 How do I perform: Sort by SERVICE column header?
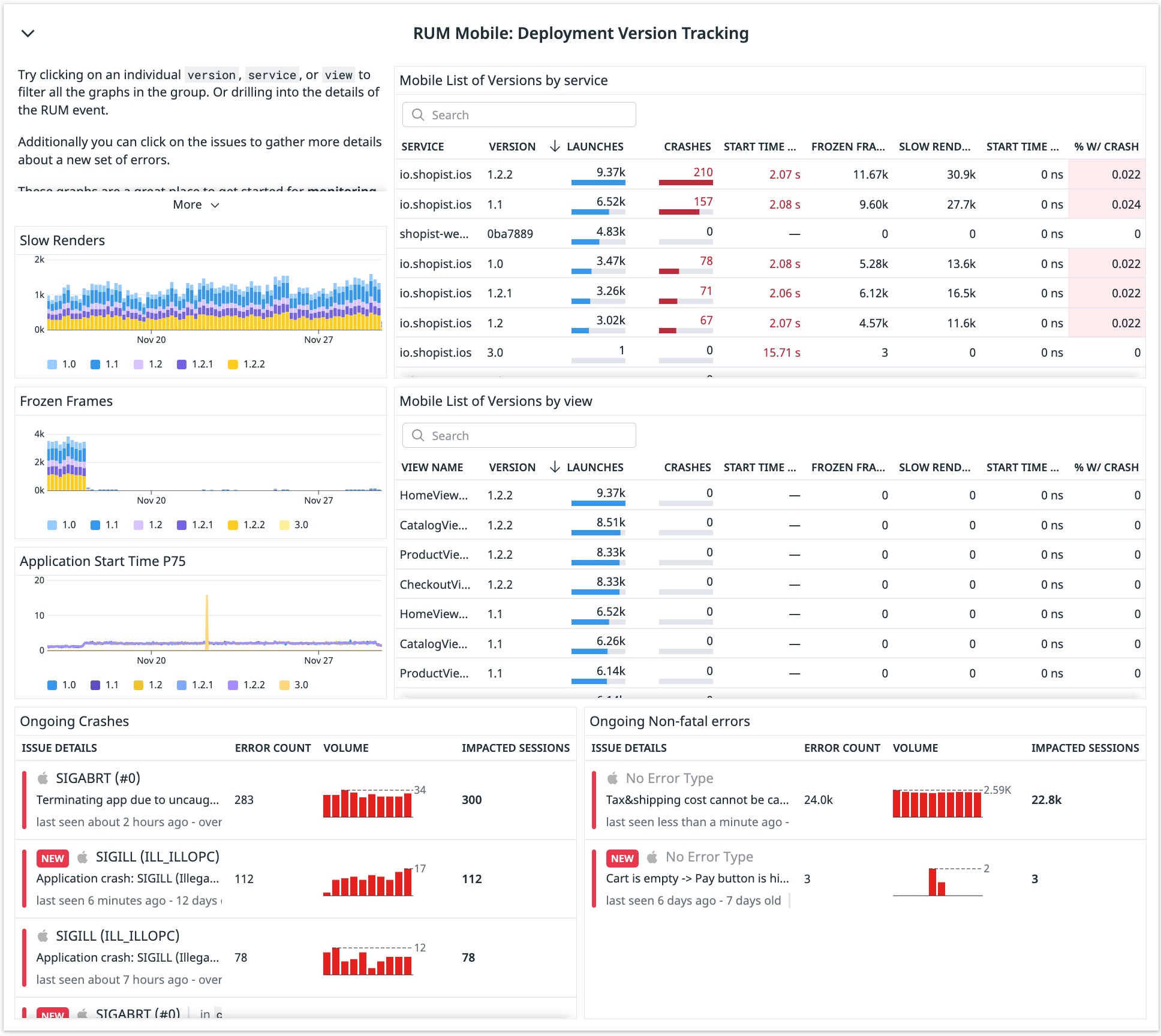pyautogui.click(x=423, y=146)
